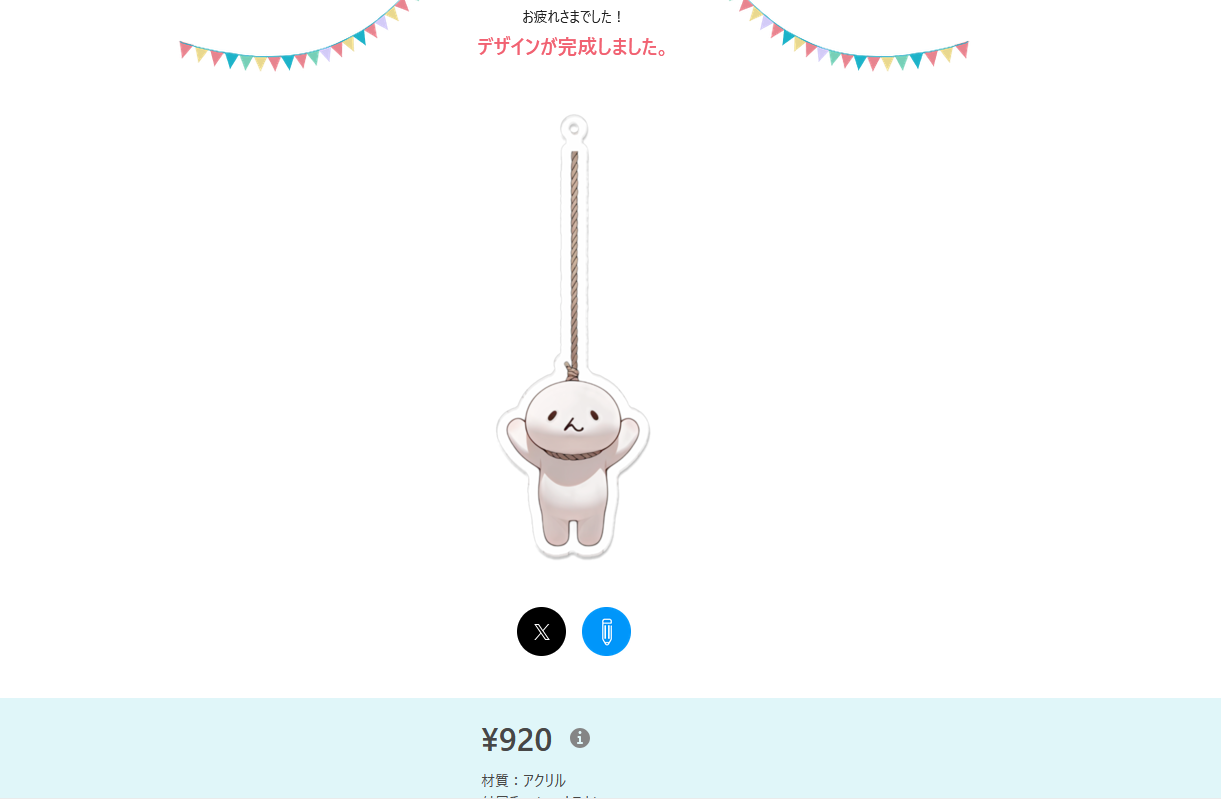Select the long rope in the design
The width and height of the screenshot is (1221, 807).
coord(574,258)
